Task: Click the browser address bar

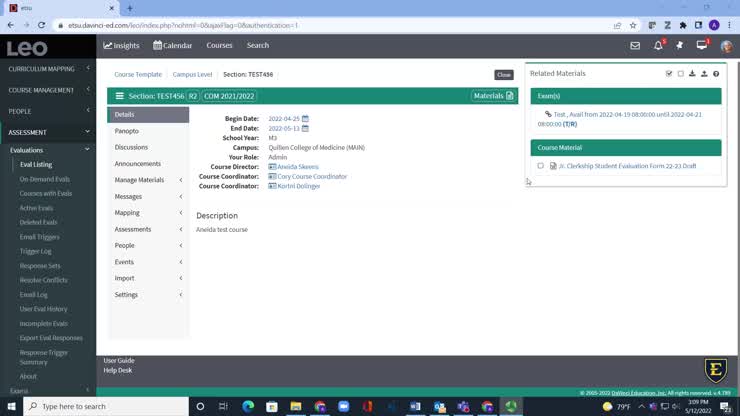Action: click(x=330, y=25)
